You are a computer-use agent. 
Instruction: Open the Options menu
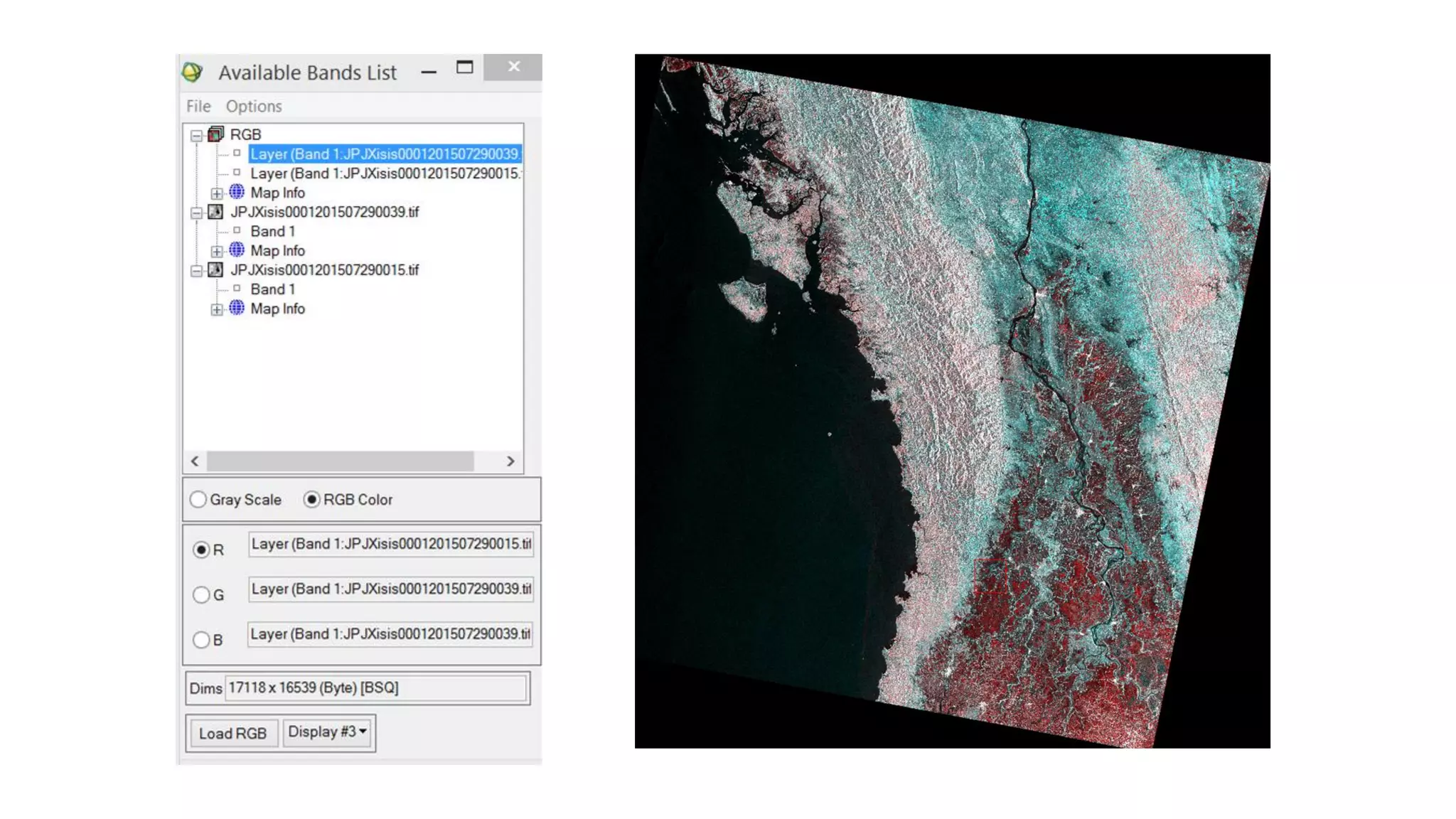coord(254,106)
